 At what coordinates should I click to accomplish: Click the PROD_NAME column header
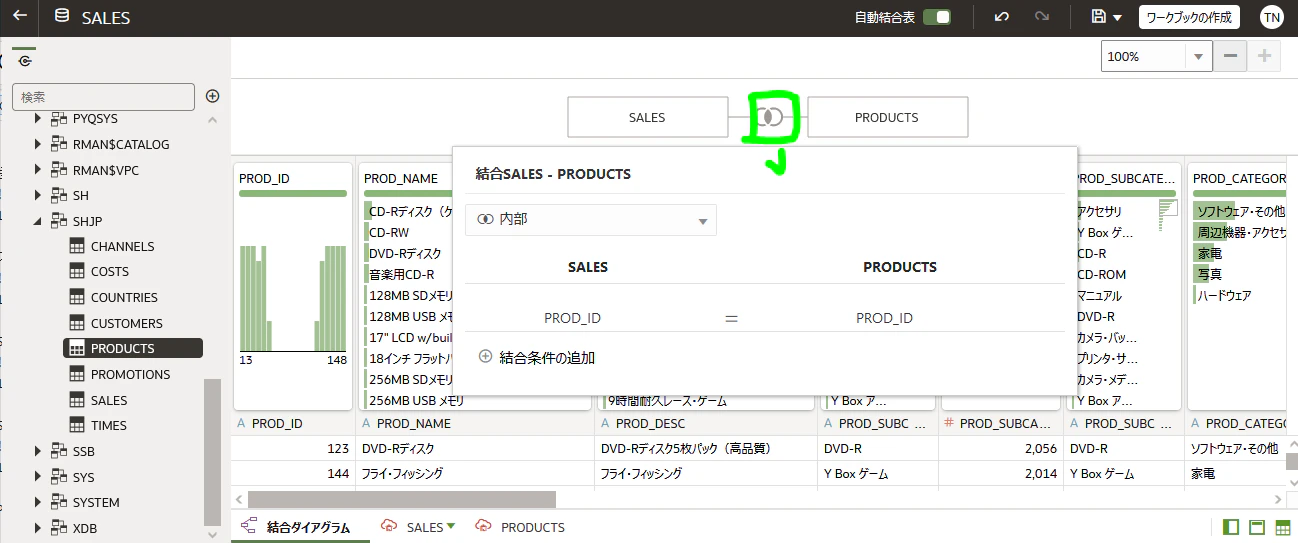click(x=475, y=423)
